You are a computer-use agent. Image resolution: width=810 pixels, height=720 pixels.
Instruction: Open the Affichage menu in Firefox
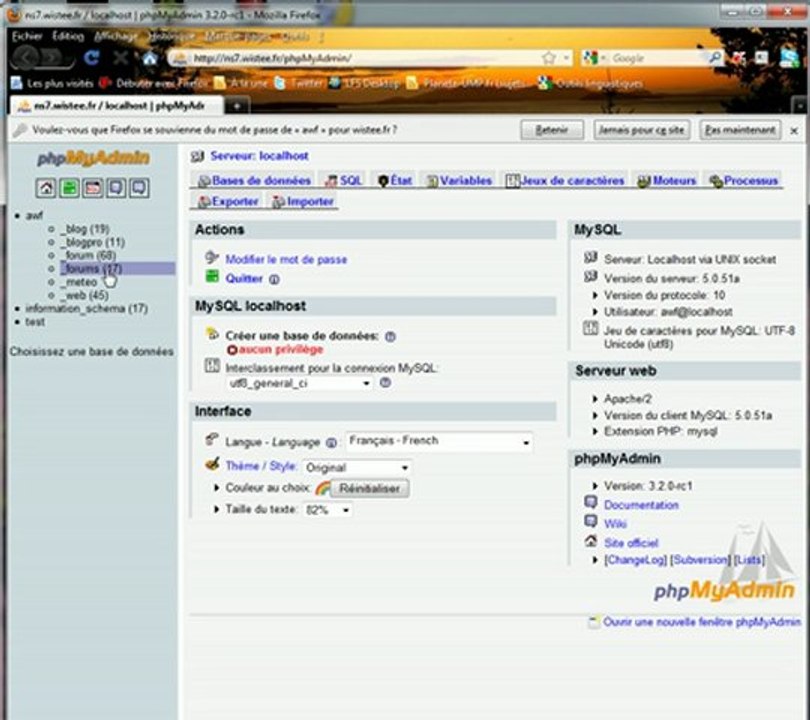click(x=116, y=36)
